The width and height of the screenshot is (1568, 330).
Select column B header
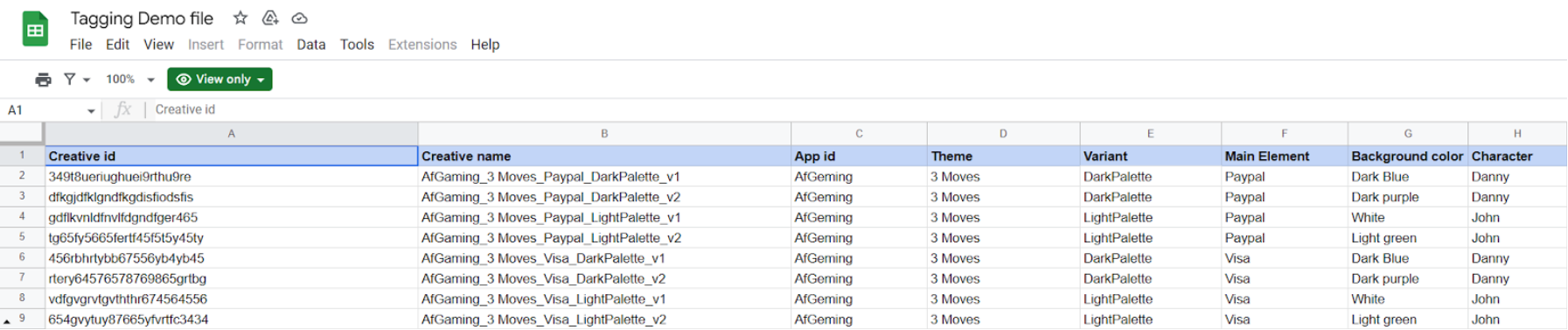604,134
